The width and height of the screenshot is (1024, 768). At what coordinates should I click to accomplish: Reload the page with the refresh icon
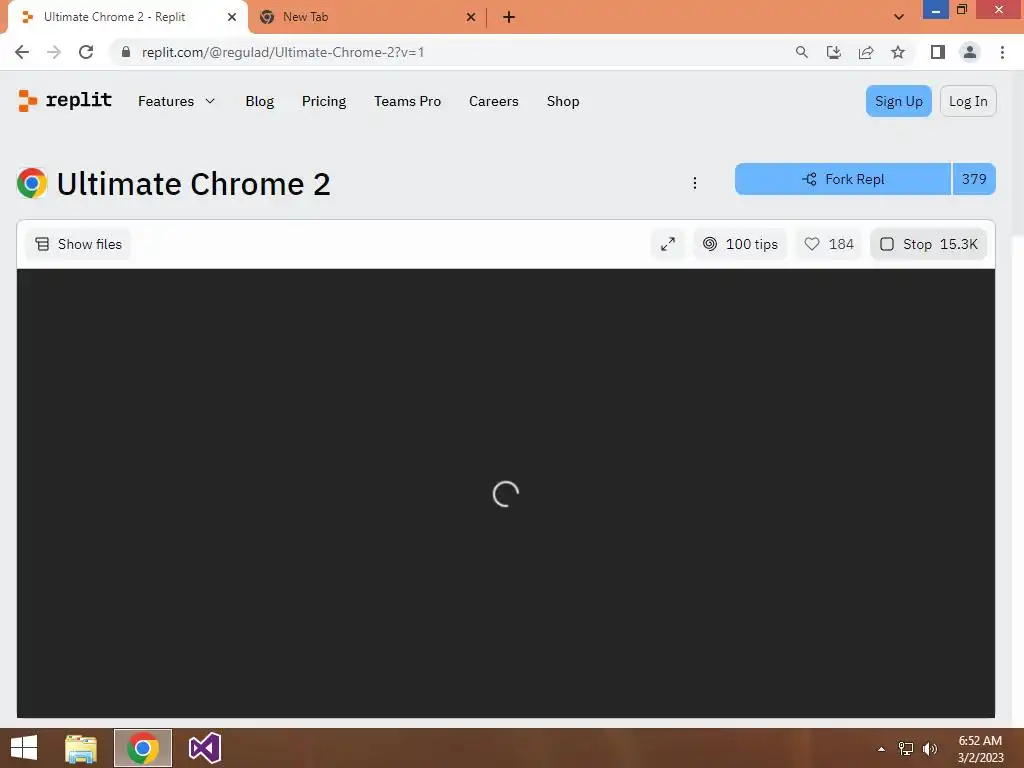(86, 52)
